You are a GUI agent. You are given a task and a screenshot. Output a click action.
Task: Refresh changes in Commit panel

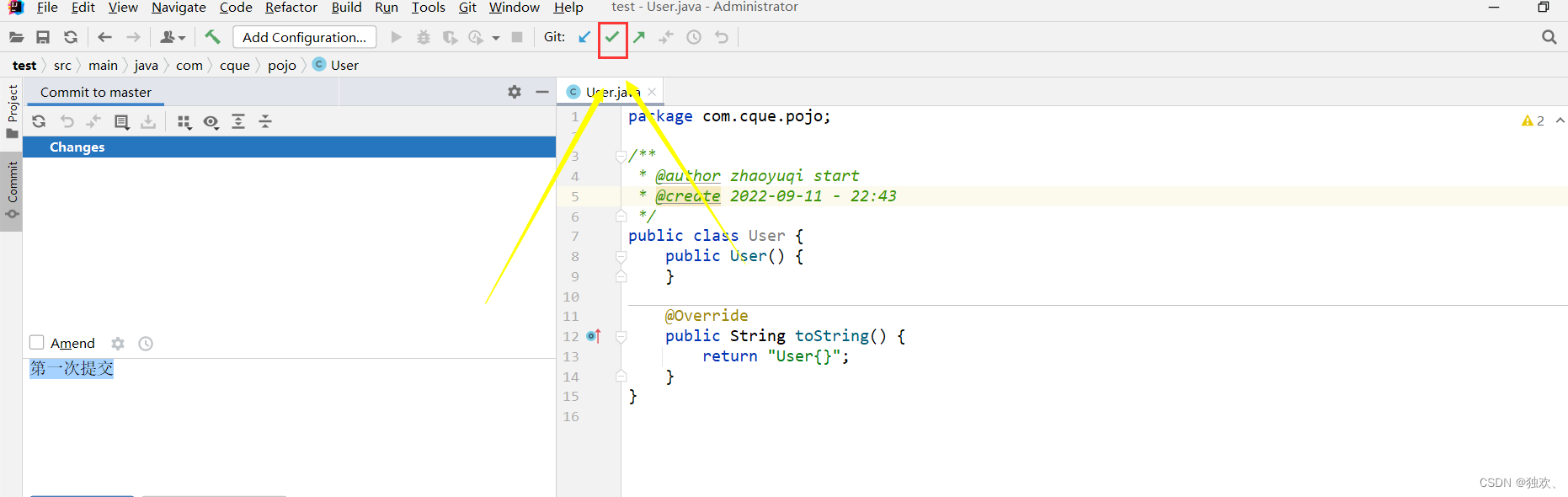pyautogui.click(x=39, y=122)
